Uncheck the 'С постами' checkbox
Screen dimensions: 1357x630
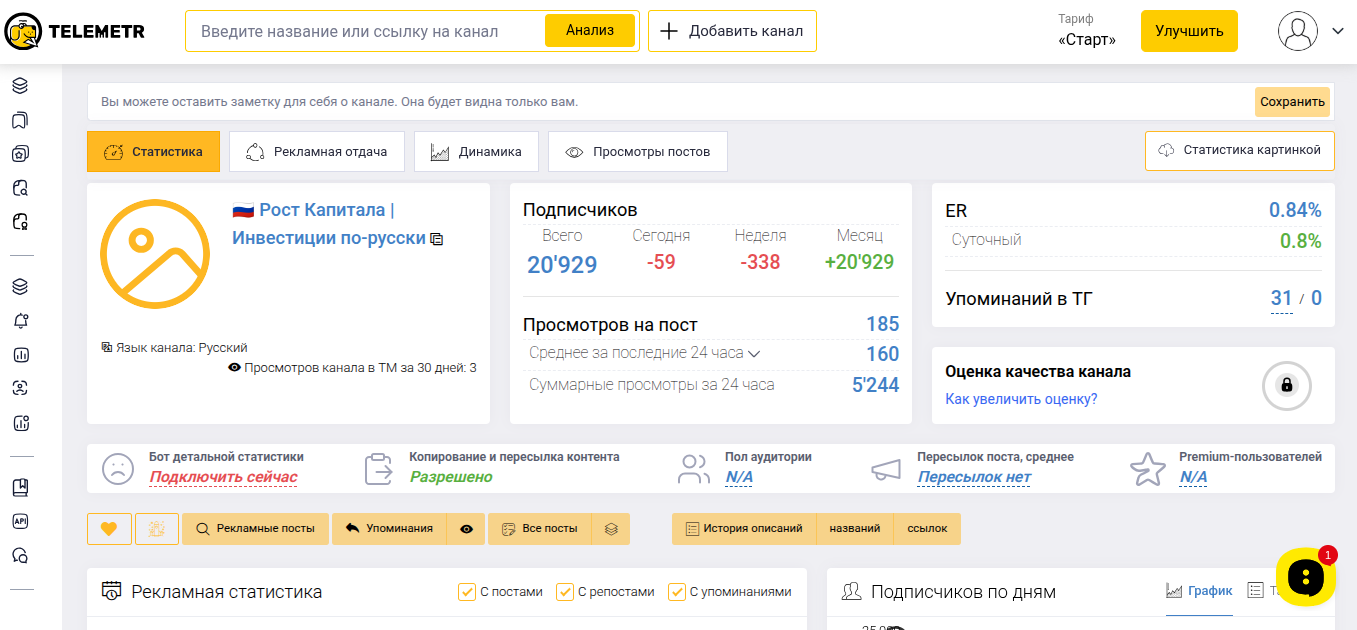467,592
